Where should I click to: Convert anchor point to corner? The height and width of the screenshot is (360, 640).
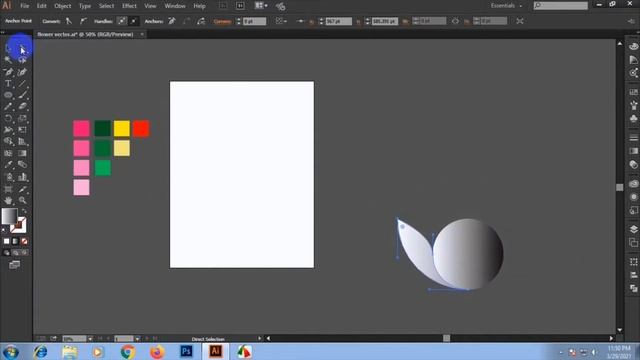[x=69, y=21]
